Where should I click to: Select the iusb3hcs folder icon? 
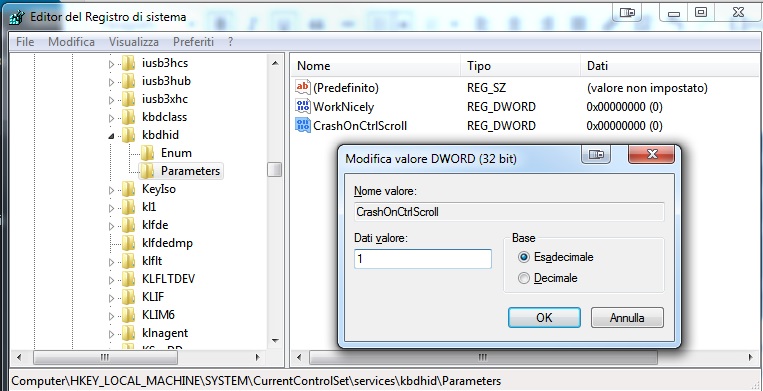click(x=128, y=63)
